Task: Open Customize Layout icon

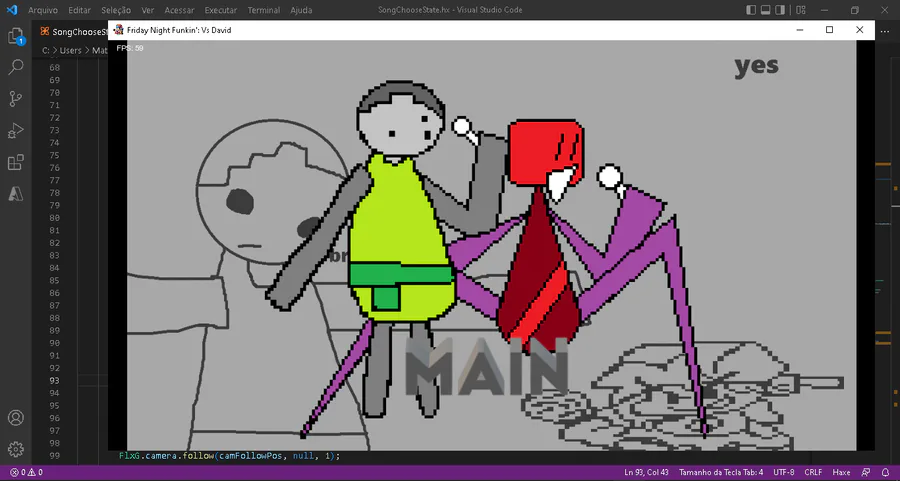Action: [x=801, y=10]
